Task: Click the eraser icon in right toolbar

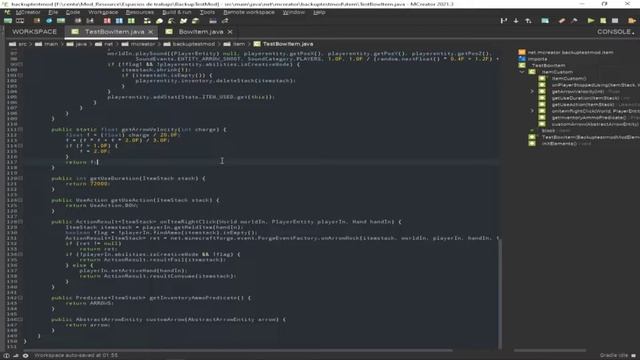Action: [x=562, y=20]
